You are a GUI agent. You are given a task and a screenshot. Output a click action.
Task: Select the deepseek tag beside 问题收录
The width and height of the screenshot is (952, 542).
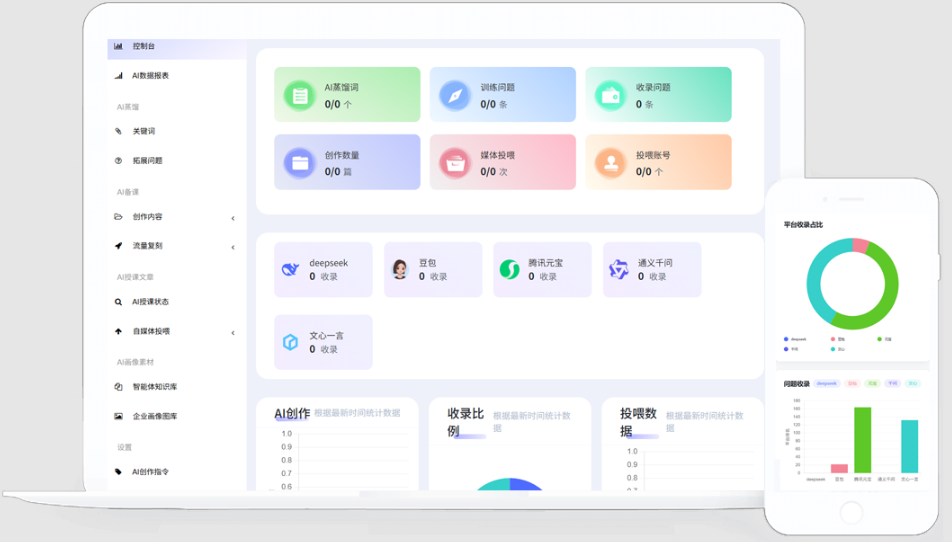(827, 383)
